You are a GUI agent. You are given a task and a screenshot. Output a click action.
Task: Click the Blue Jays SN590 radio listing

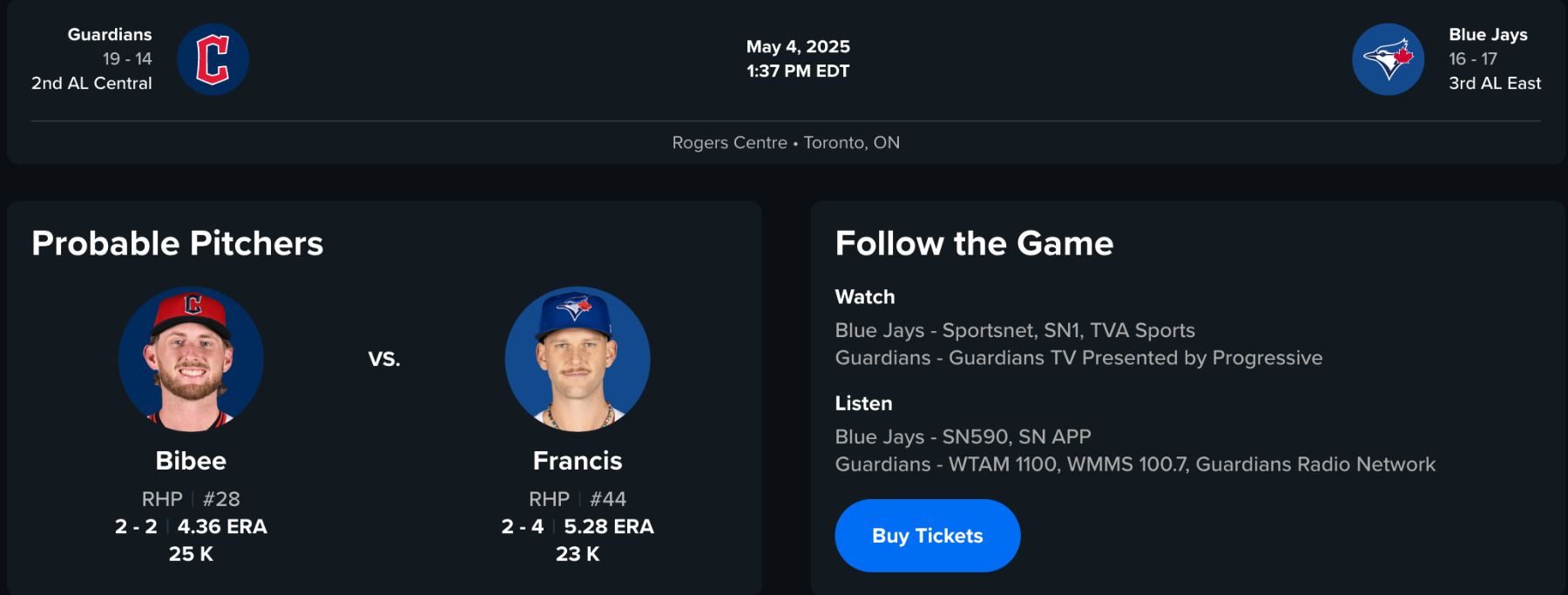pos(963,437)
